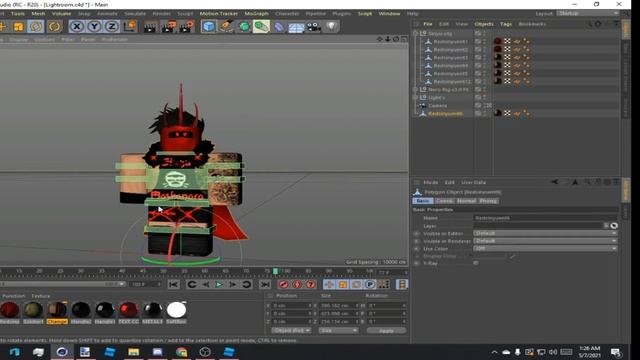Screen dimensions: 640x360
Task: Open File Explorer from the taskbar
Action: point(133,352)
